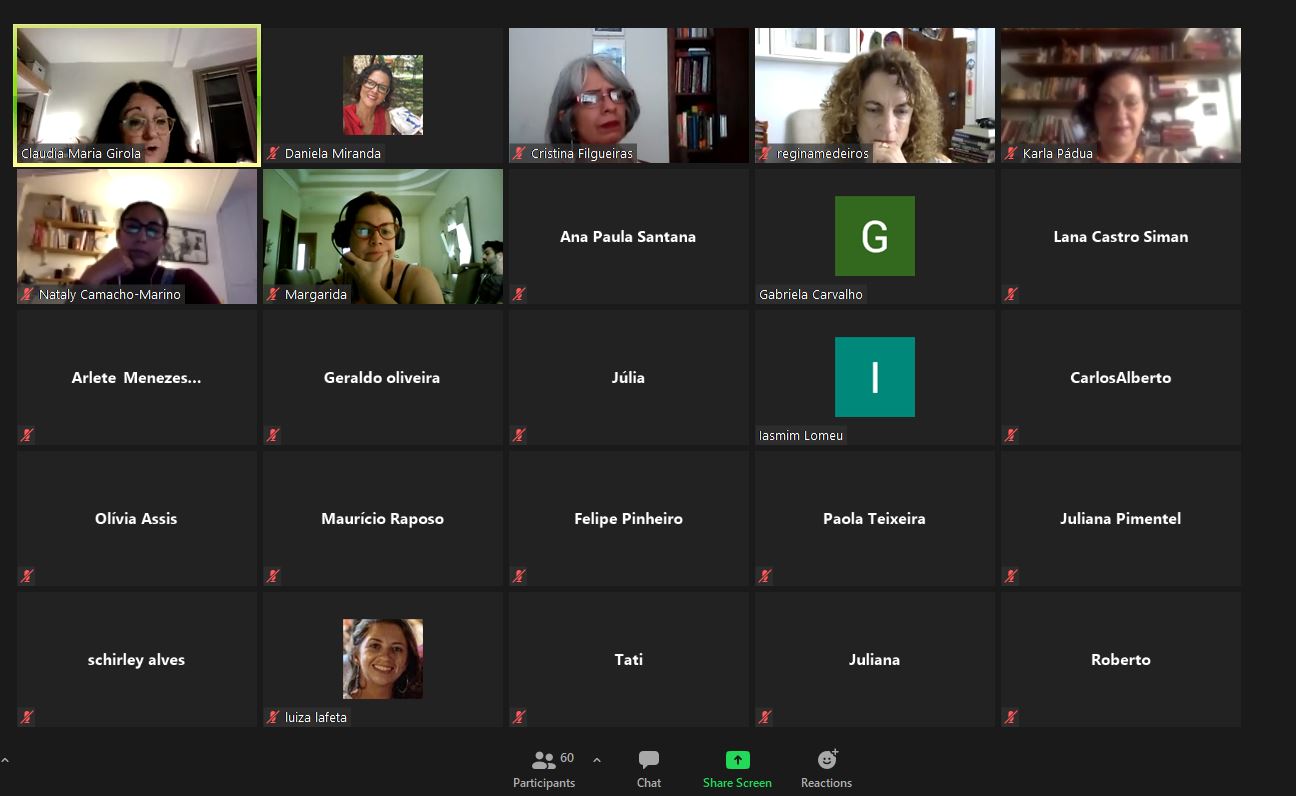Click muted mic icon in Lana Castro Siman tile

(1011, 294)
